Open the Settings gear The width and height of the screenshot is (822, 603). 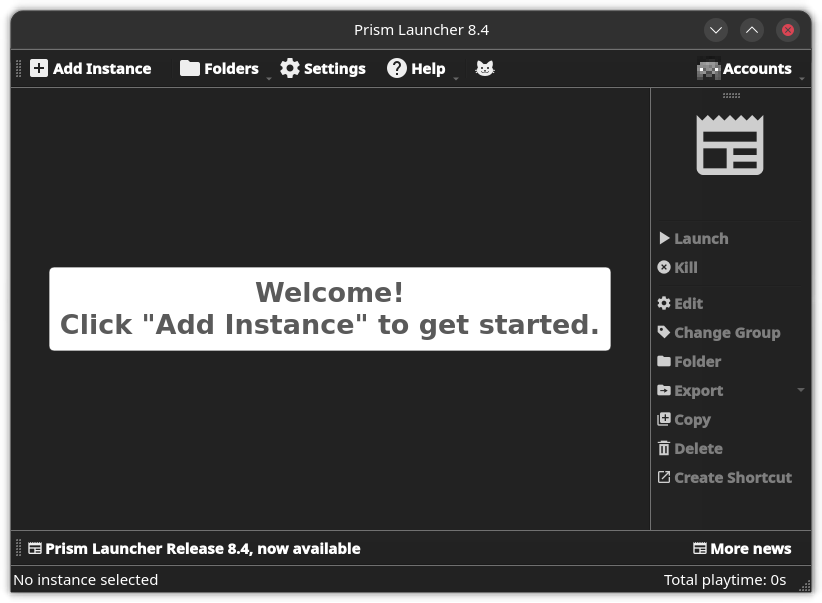289,68
